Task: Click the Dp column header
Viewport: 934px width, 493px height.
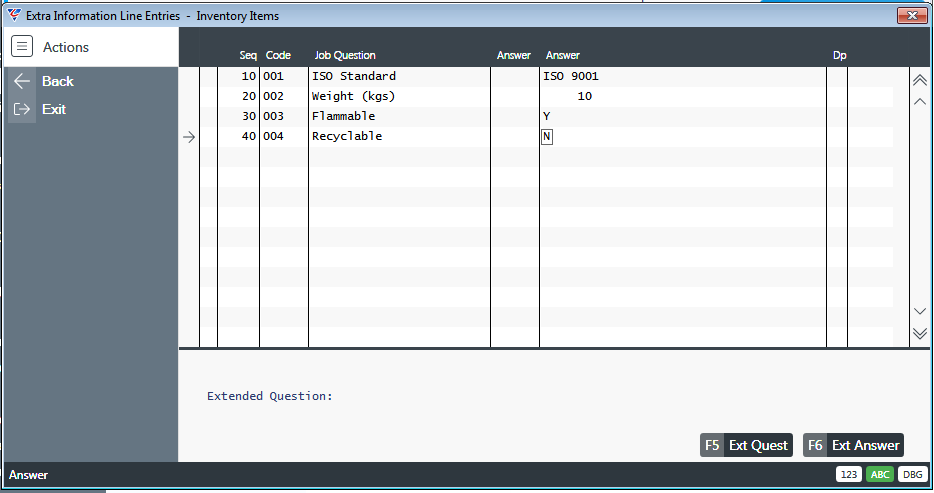Action: 840,55
